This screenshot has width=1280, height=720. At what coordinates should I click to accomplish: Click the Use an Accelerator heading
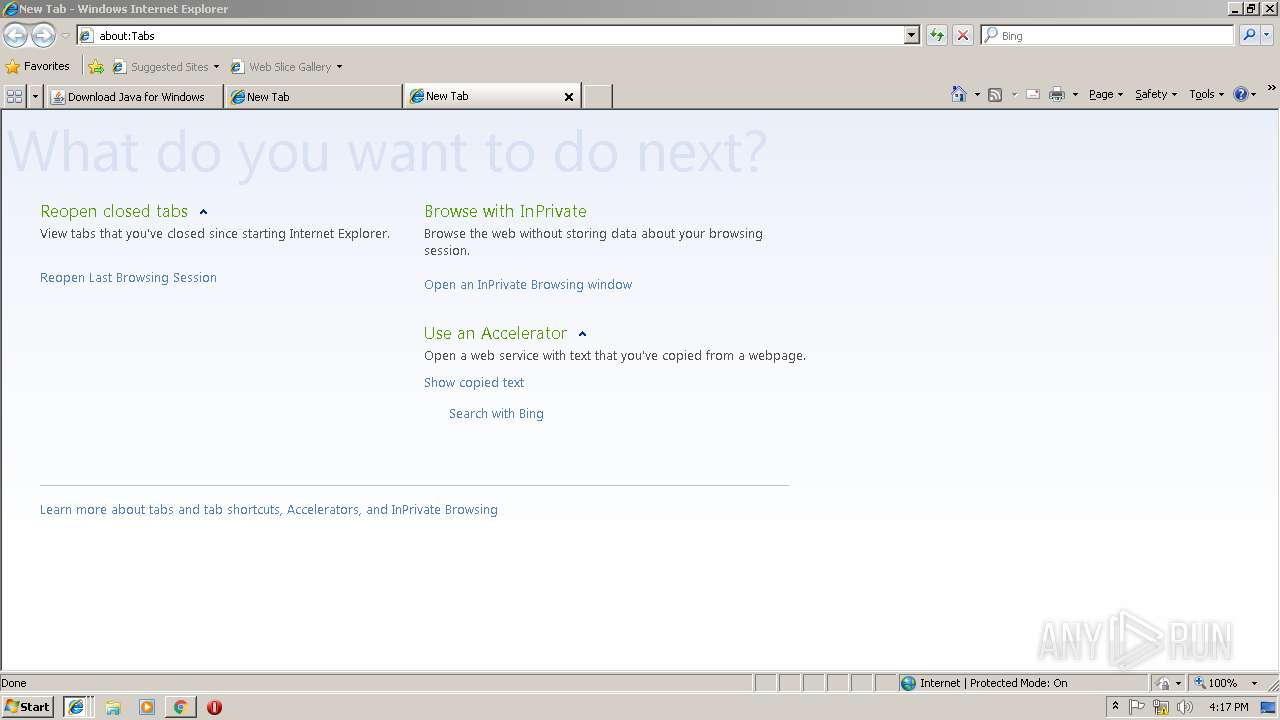tap(495, 333)
